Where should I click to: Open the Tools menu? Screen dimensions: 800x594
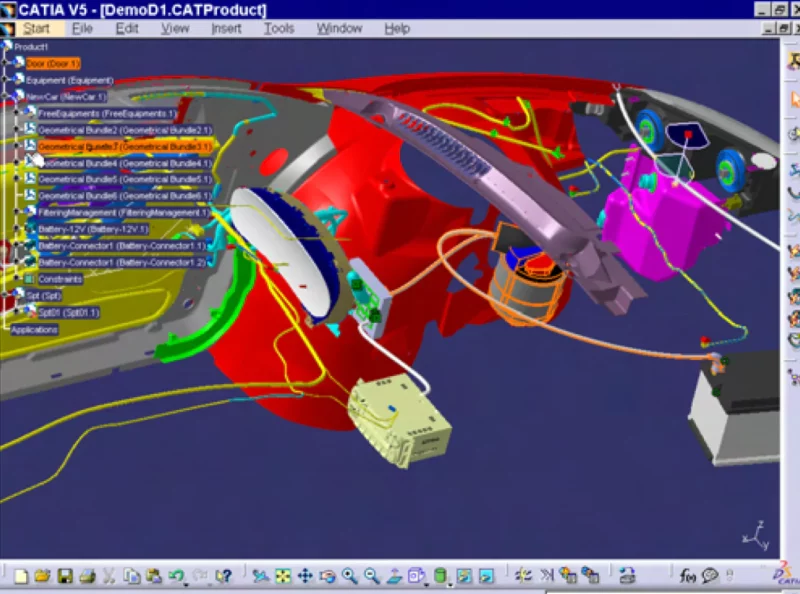[279, 29]
